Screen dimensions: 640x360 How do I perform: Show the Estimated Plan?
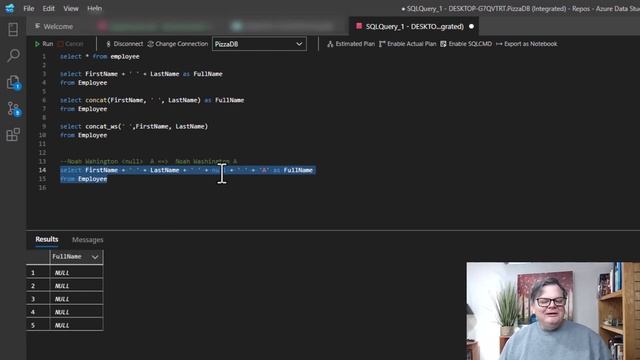pyautogui.click(x=351, y=44)
